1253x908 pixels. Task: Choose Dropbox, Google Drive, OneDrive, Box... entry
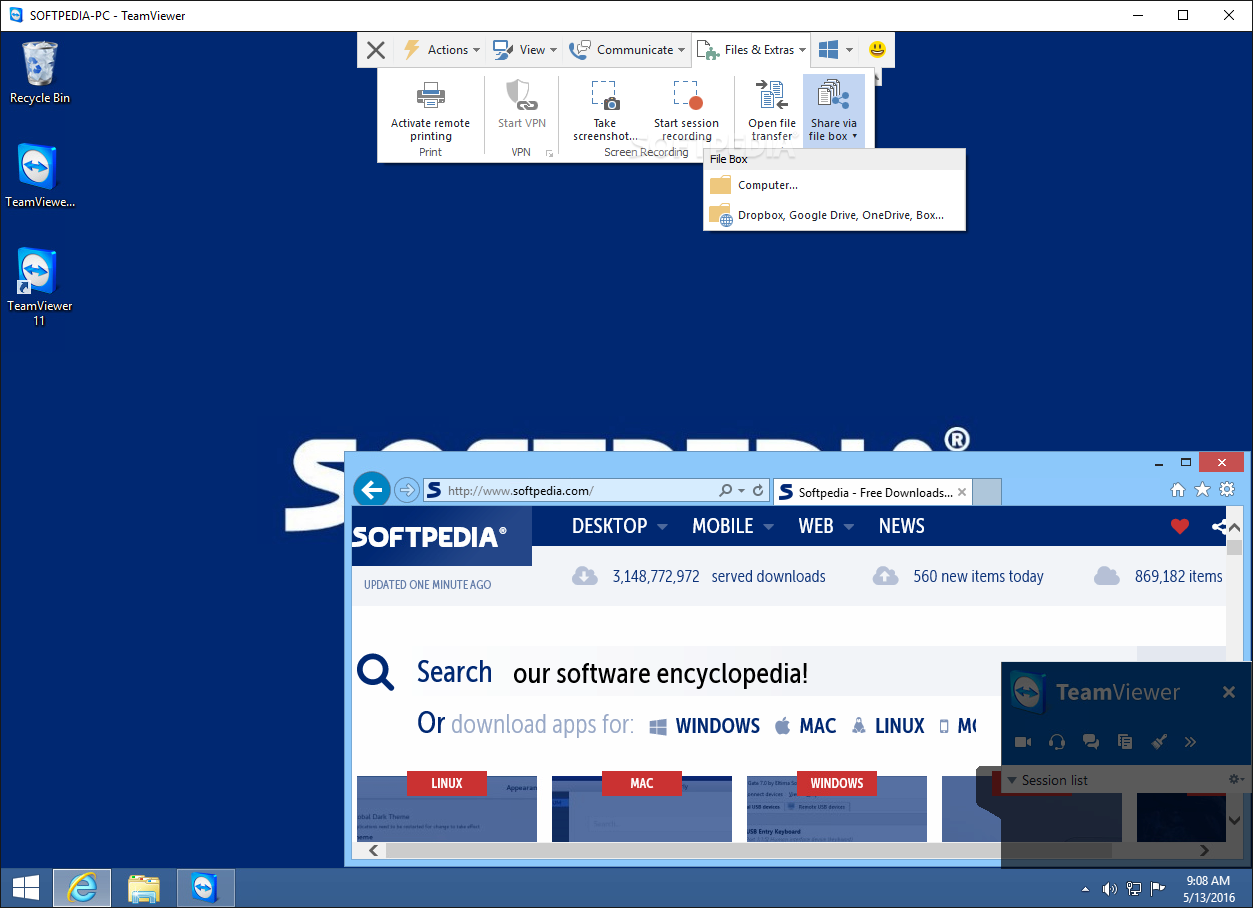click(834, 215)
